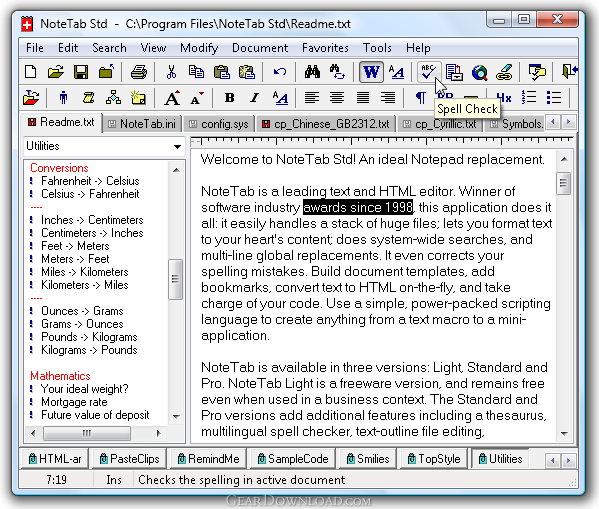Switch to the NoteTab.ini document tab

(x=142, y=124)
